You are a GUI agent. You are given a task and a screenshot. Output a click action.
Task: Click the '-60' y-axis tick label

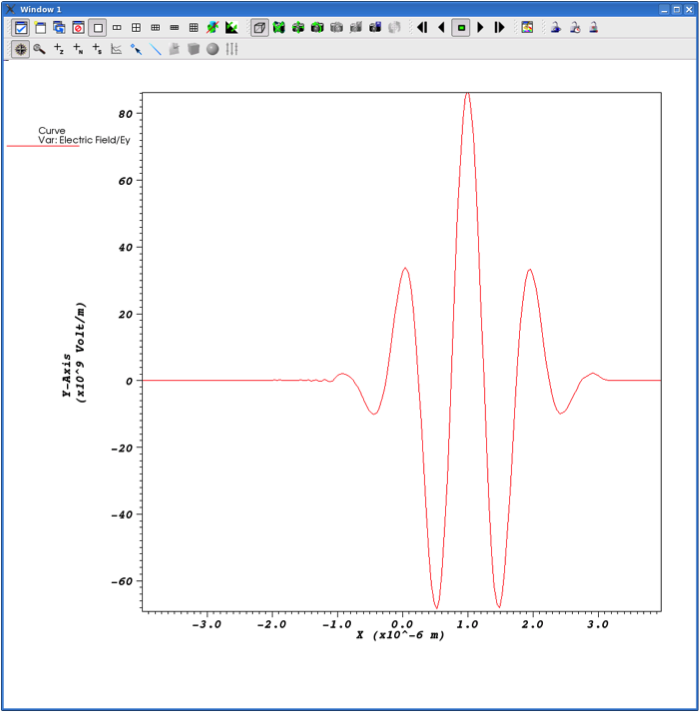pyautogui.click(x=122, y=581)
